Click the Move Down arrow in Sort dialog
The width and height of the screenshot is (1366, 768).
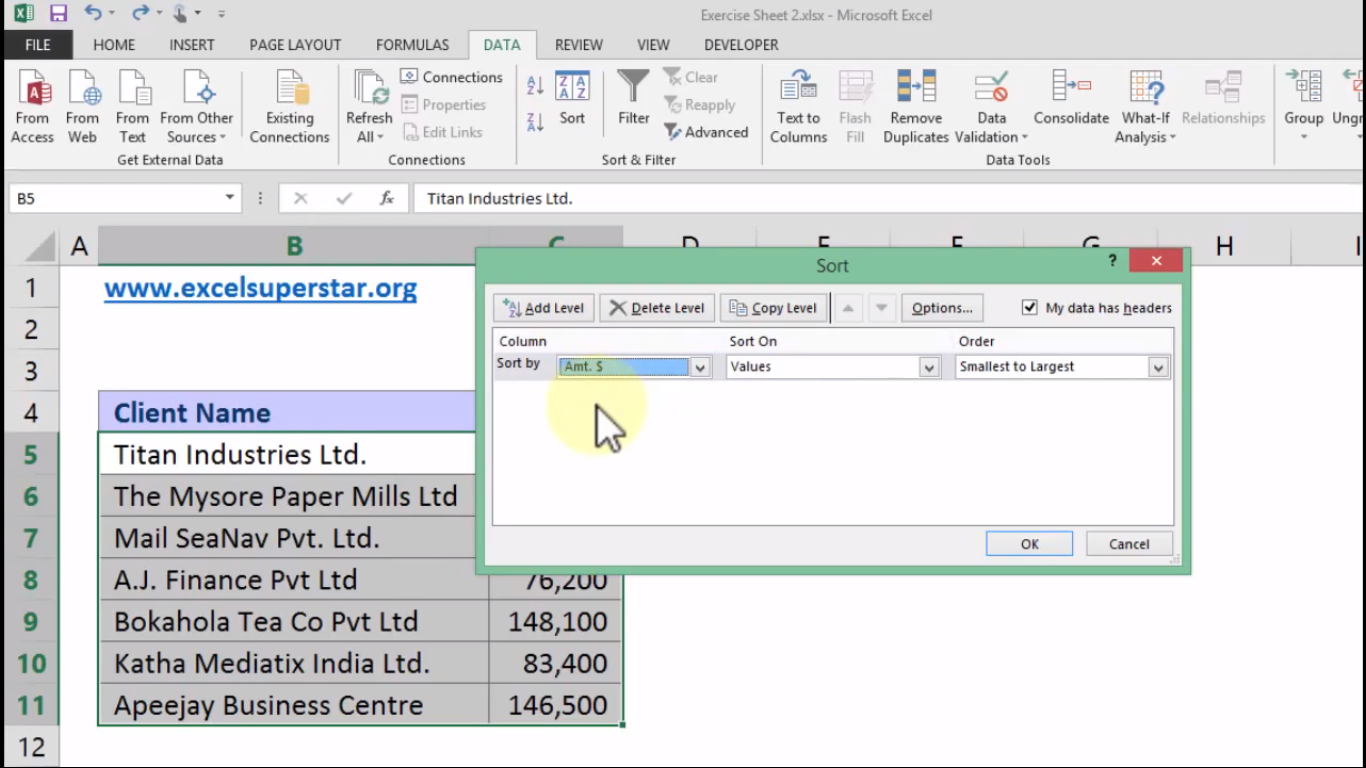point(881,308)
